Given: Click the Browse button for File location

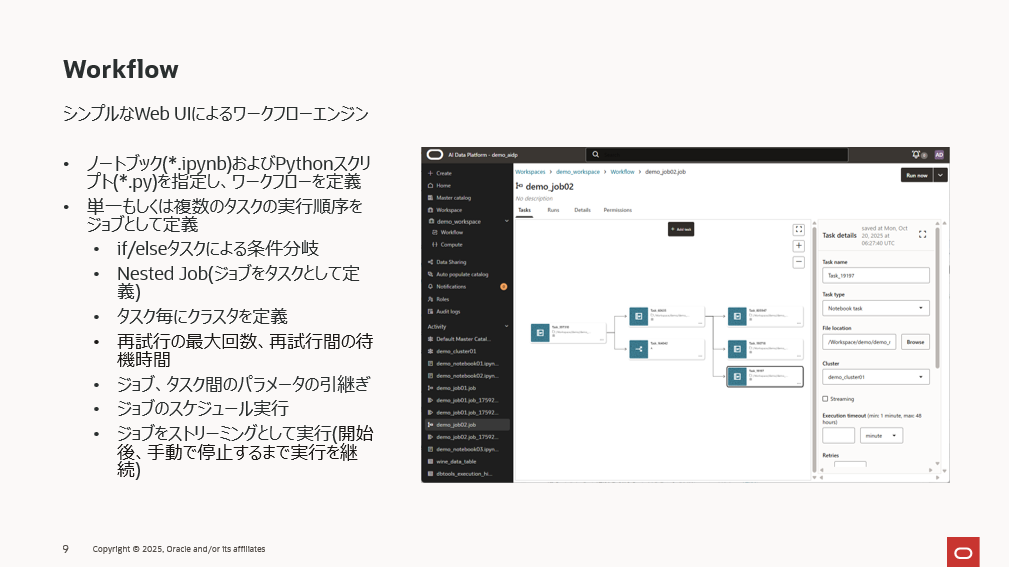Looking at the screenshot, I should tap(915, 342).
